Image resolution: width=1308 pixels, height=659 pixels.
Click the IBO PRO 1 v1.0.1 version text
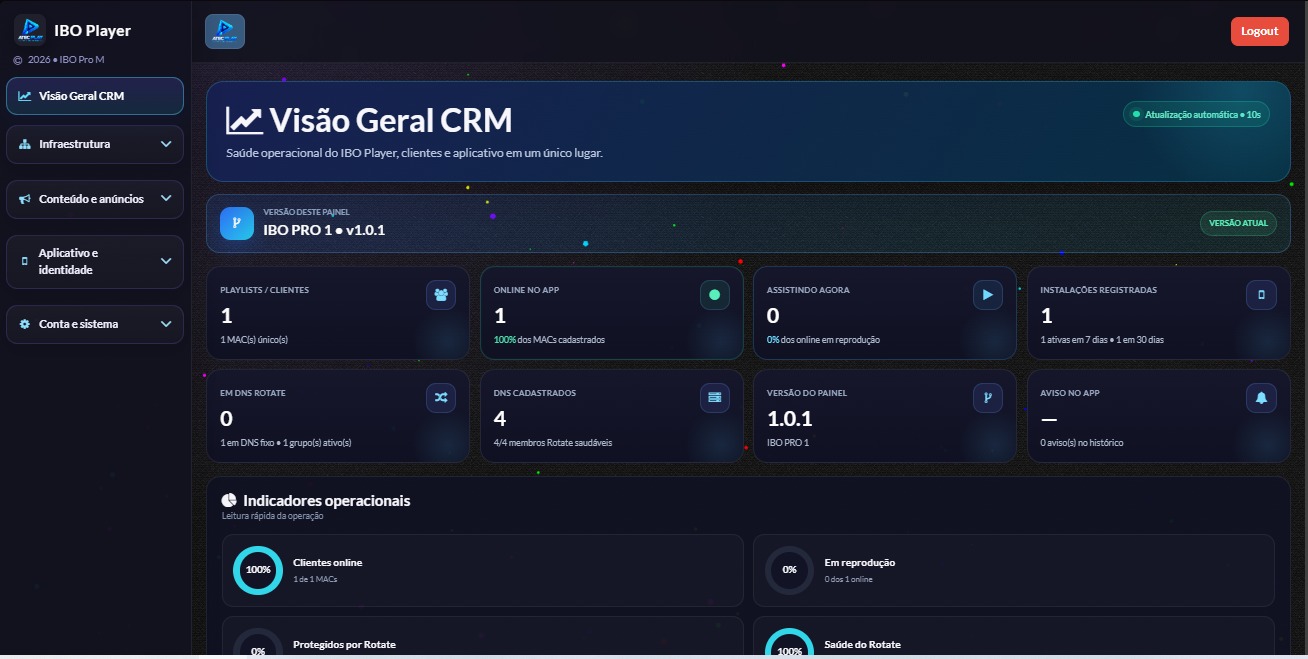[324, 230]
